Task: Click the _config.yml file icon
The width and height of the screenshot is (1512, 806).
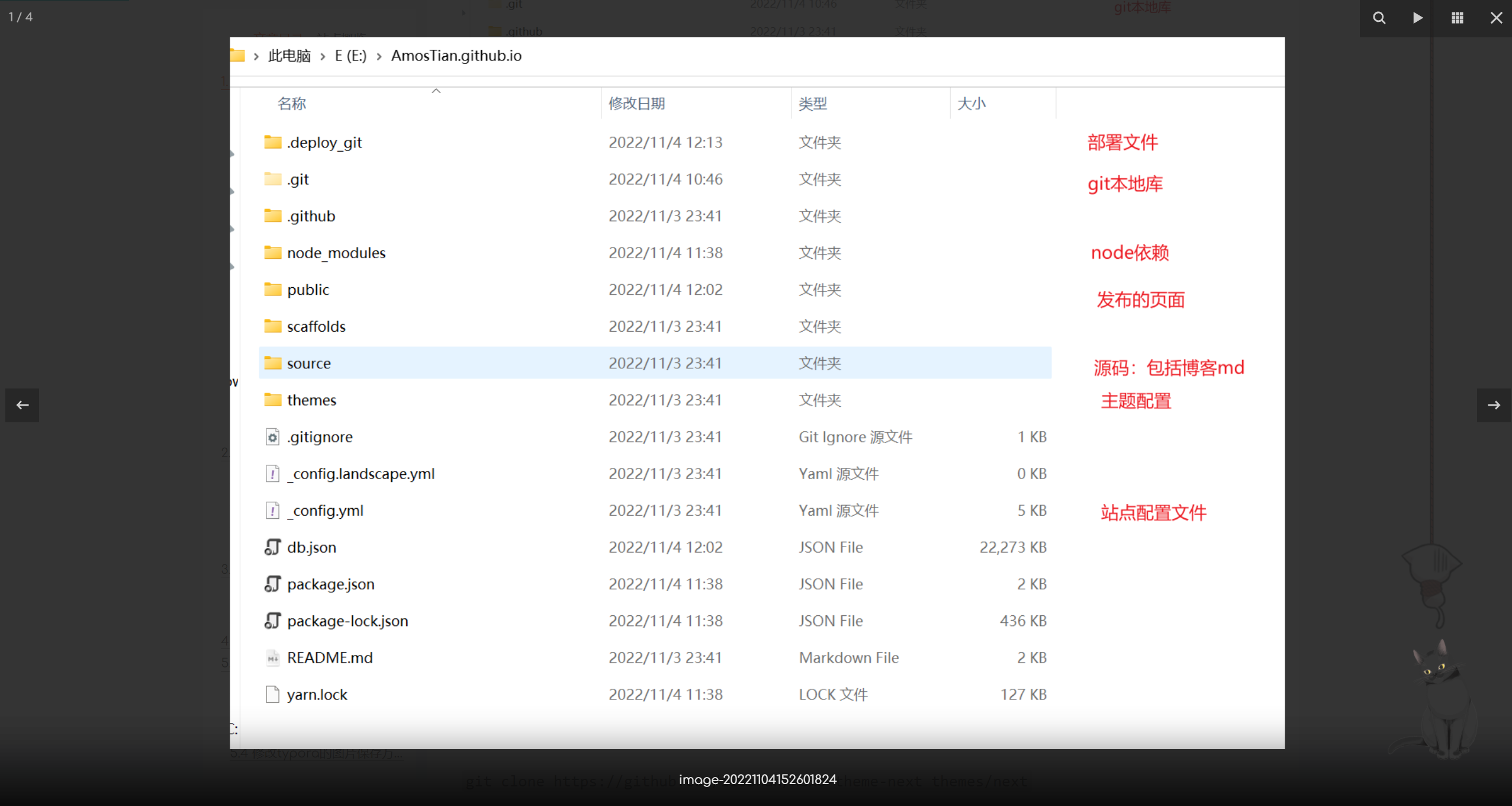Action: pos(272,510)
